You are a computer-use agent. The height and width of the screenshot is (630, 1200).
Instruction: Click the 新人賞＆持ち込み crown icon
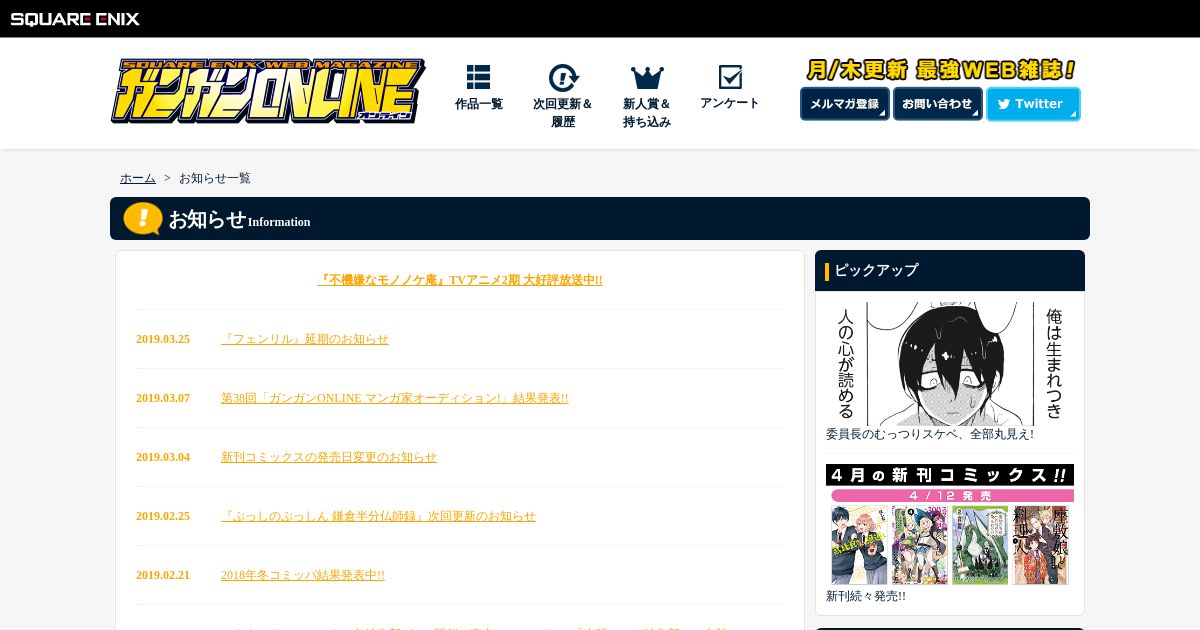(x=647, y=78)
